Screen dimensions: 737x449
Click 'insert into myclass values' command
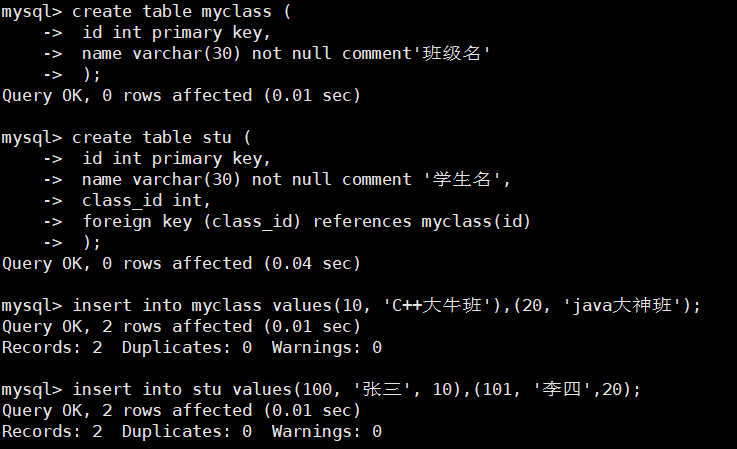[202, 306]
